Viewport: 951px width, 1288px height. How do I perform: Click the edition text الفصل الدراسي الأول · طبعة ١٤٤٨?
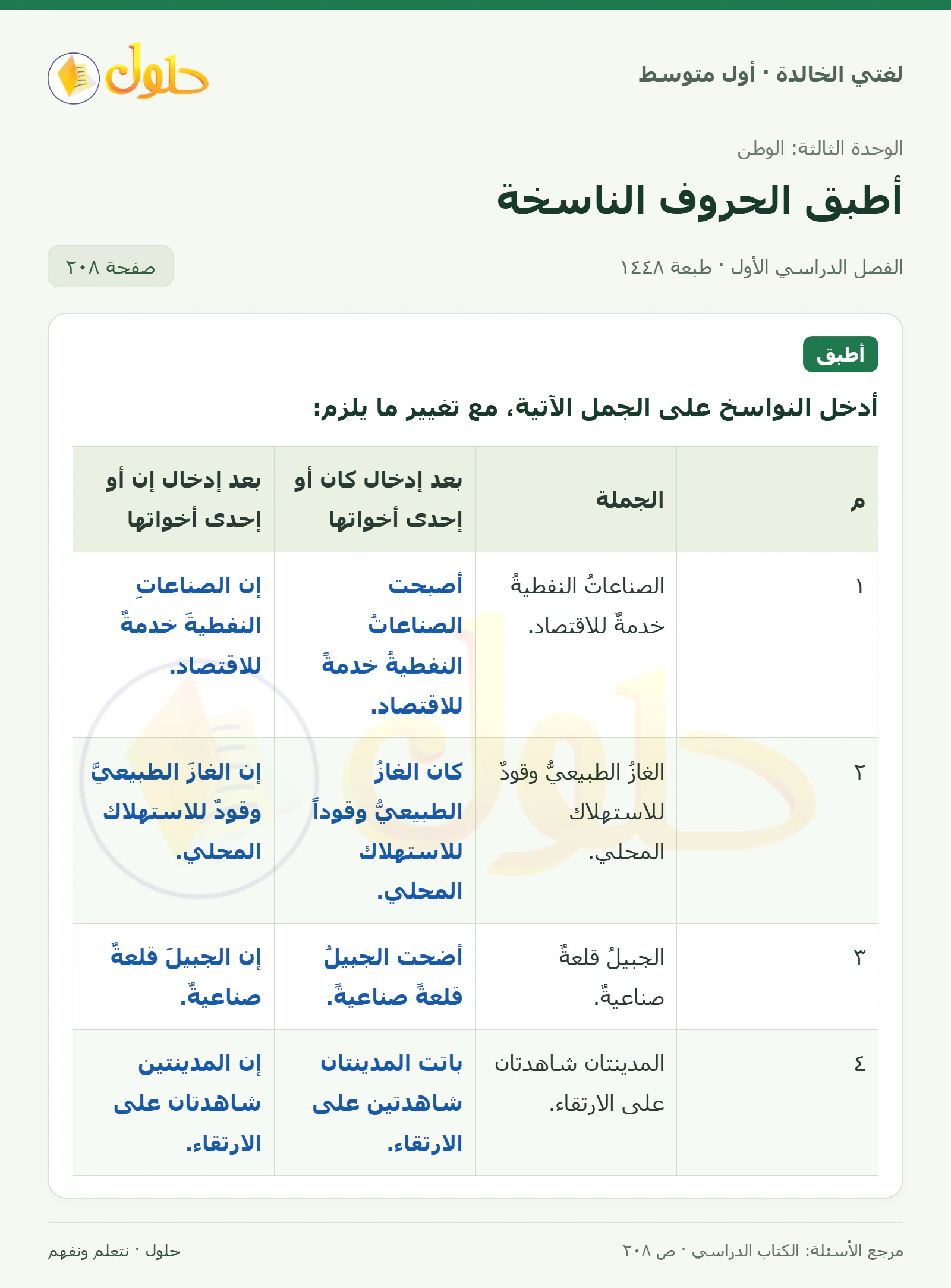pos(762,268)
